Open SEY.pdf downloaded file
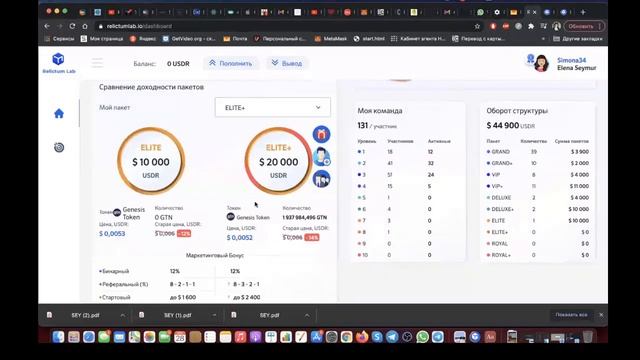The height and width of the screenshot is (360, 640). point(269,315)
